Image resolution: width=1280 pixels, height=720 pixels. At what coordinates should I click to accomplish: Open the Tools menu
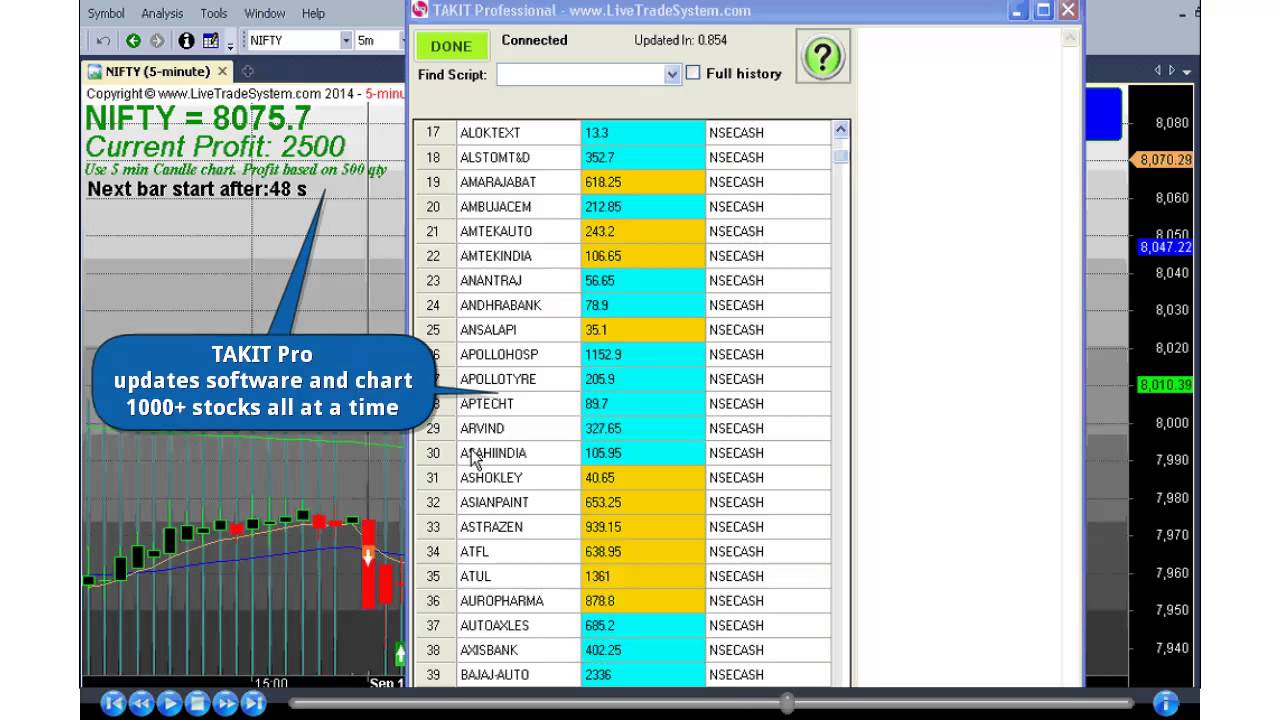pyautogui.click(x=214, y=13)
